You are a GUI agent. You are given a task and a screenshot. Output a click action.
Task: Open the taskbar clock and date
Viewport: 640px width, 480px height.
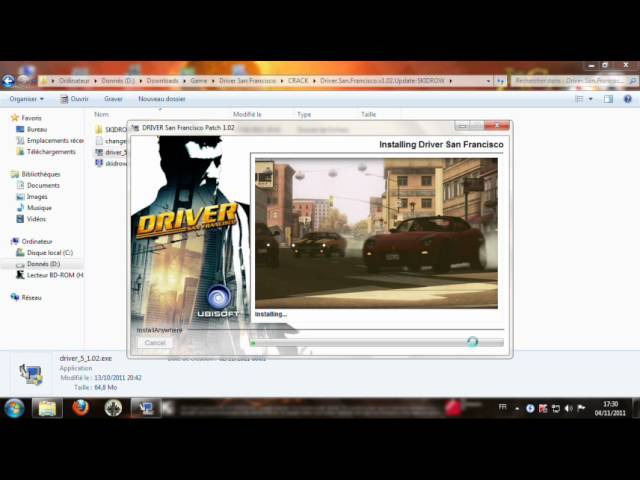pyautogui.click(x=610, y=408)
